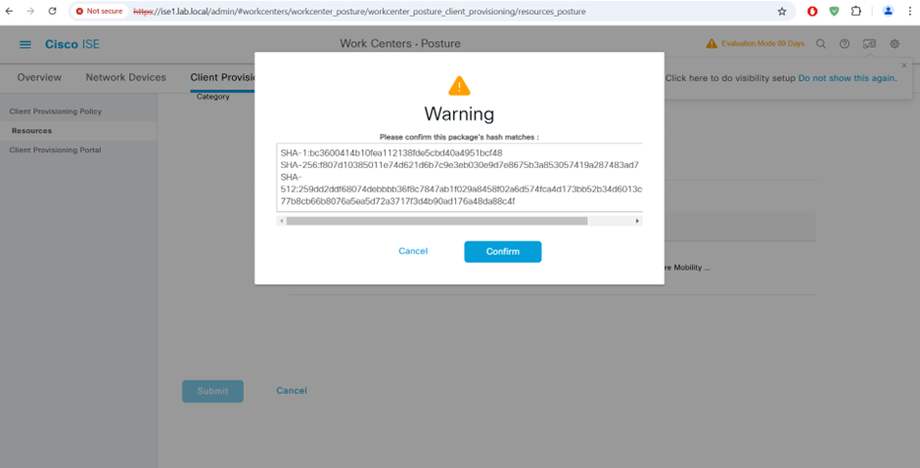The width and height of the screenshot is (920, 468).
Task: Select Resources in the sidebar
Action: 32,131
